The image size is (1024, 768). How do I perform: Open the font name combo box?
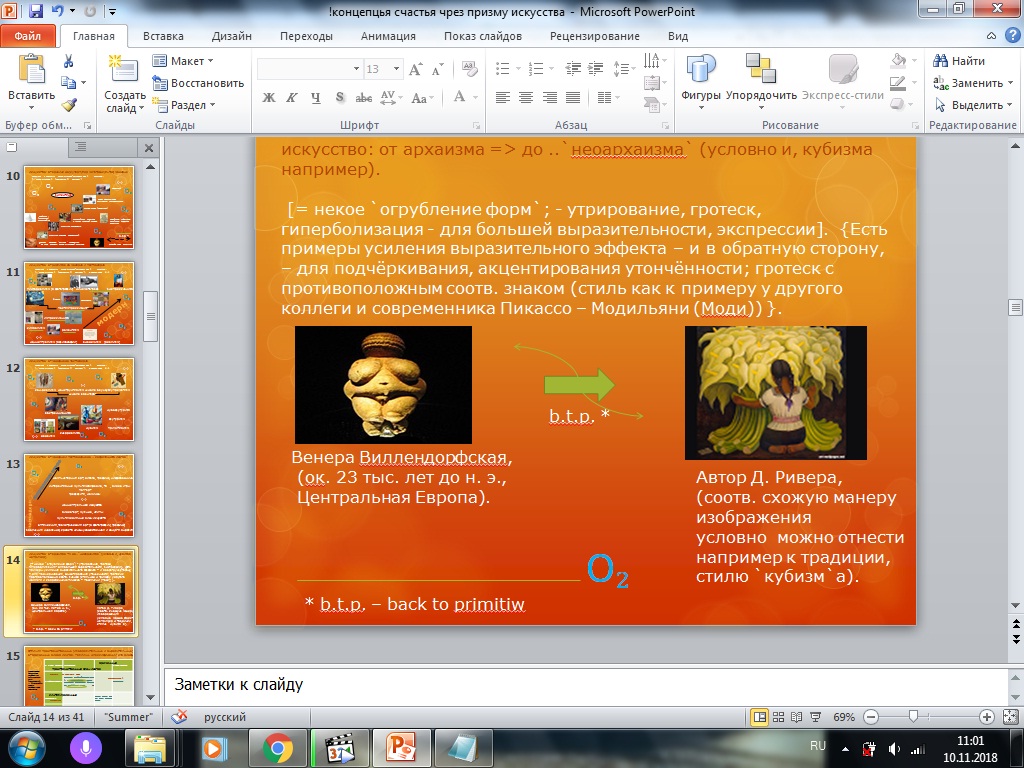(x=310, y=69)
